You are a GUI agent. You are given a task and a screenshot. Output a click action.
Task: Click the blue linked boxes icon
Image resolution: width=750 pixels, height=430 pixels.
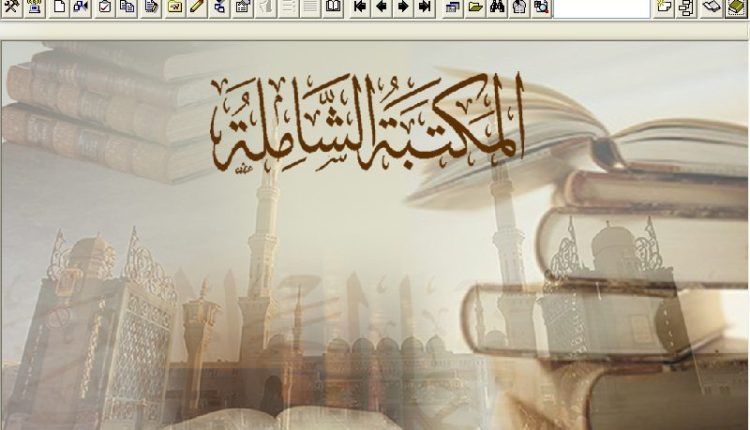pyautogui.click(x=220, y=7)
